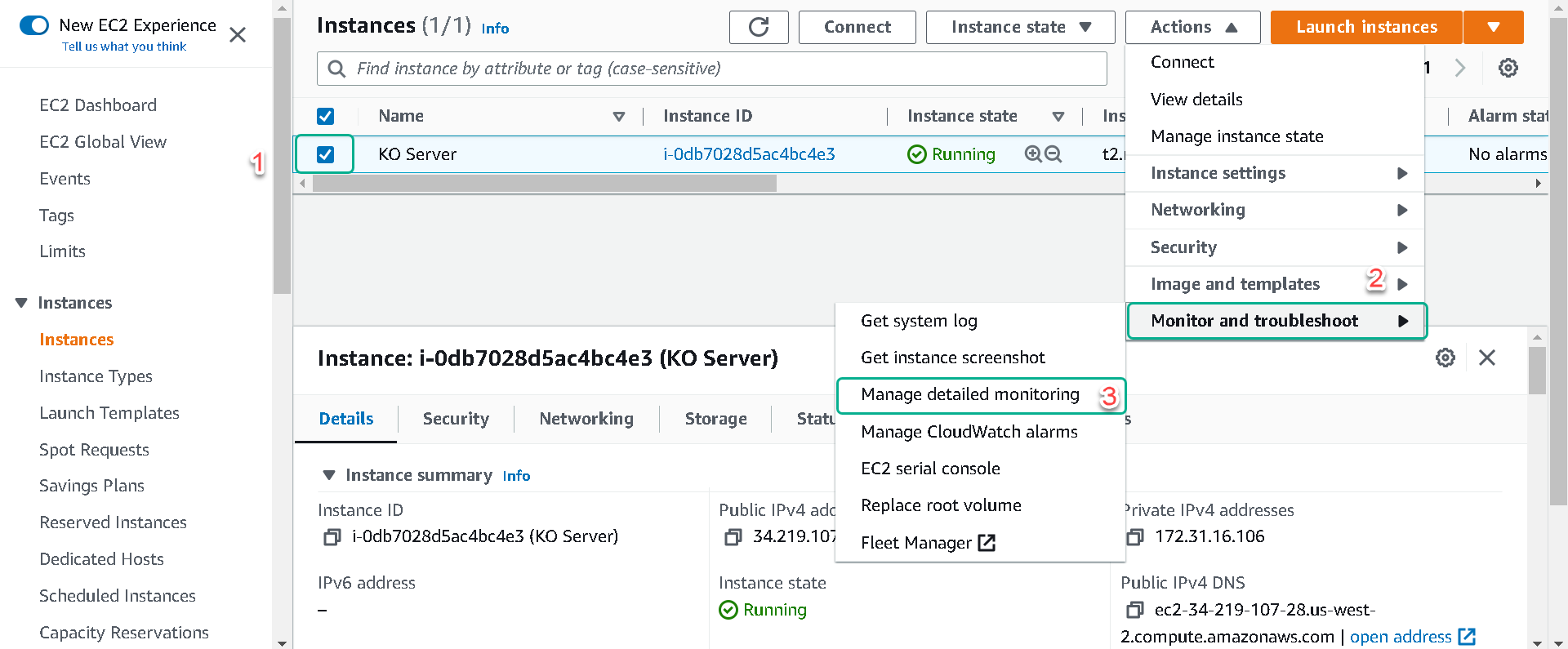Viewport: 1568px width, 649px height.
Task: Expand Instance settings submenu
Action: 1275,173
